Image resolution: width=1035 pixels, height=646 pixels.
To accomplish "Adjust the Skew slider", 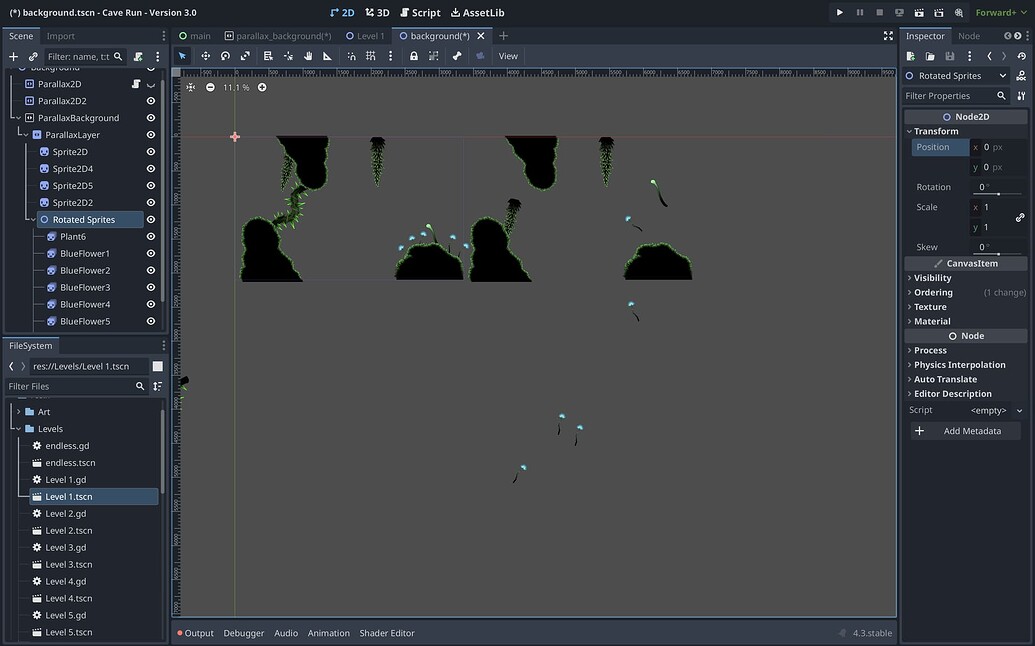I will point(998,253).
